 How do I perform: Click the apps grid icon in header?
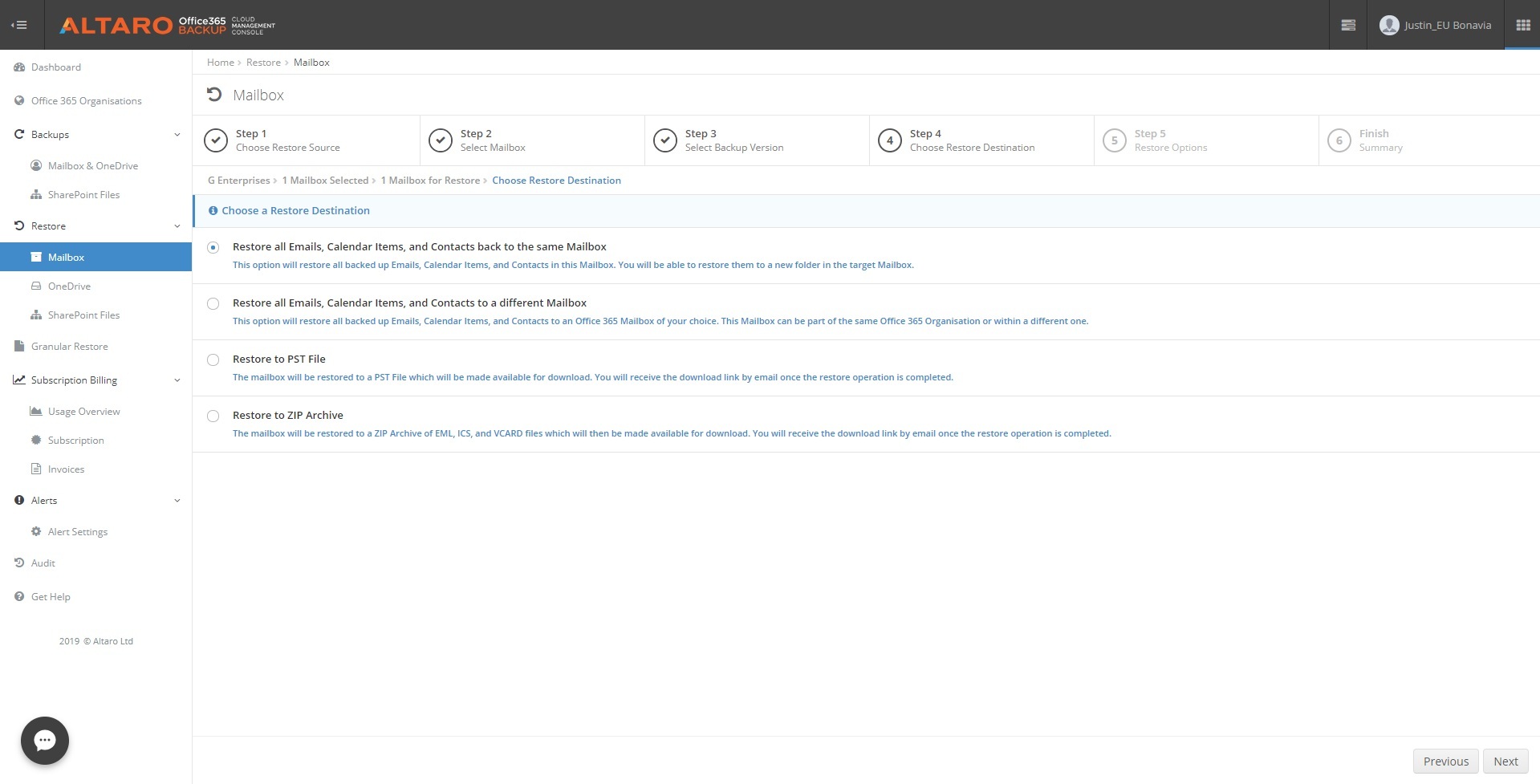point(1522,25)
